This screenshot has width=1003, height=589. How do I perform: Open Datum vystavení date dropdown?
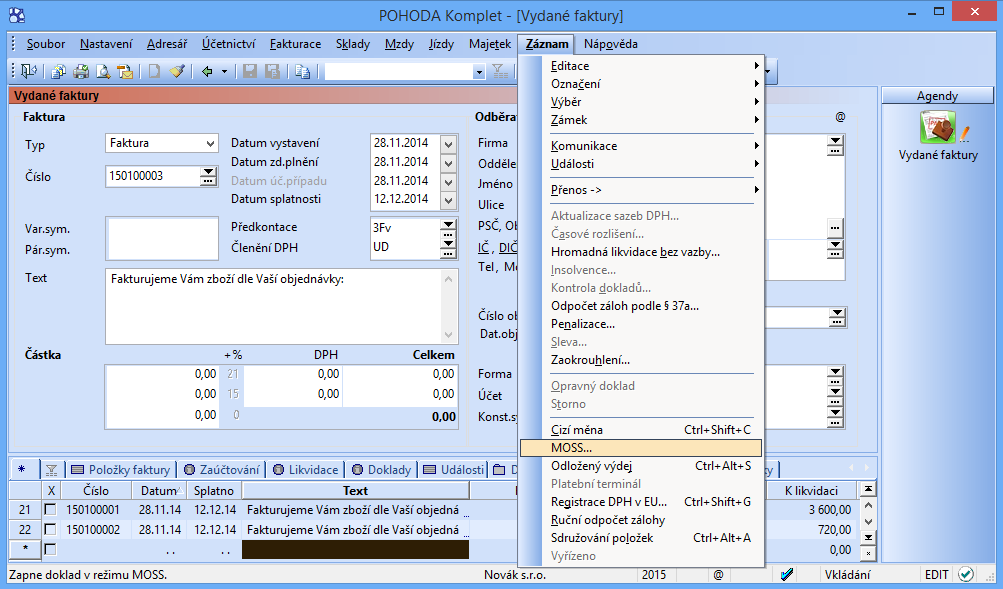[448, 144]
